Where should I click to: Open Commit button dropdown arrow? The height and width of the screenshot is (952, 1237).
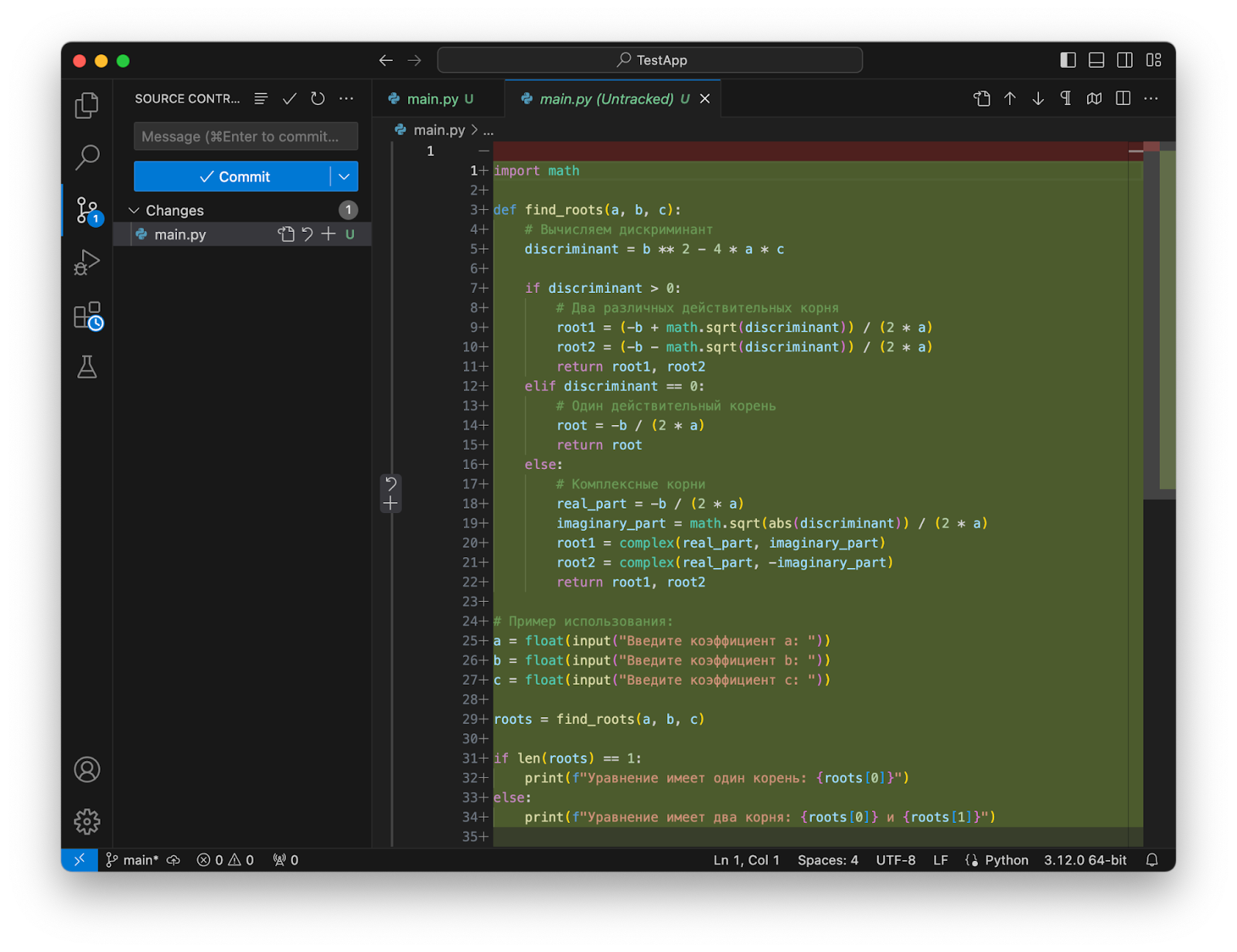pyautogui.click(x=345, y=176)
